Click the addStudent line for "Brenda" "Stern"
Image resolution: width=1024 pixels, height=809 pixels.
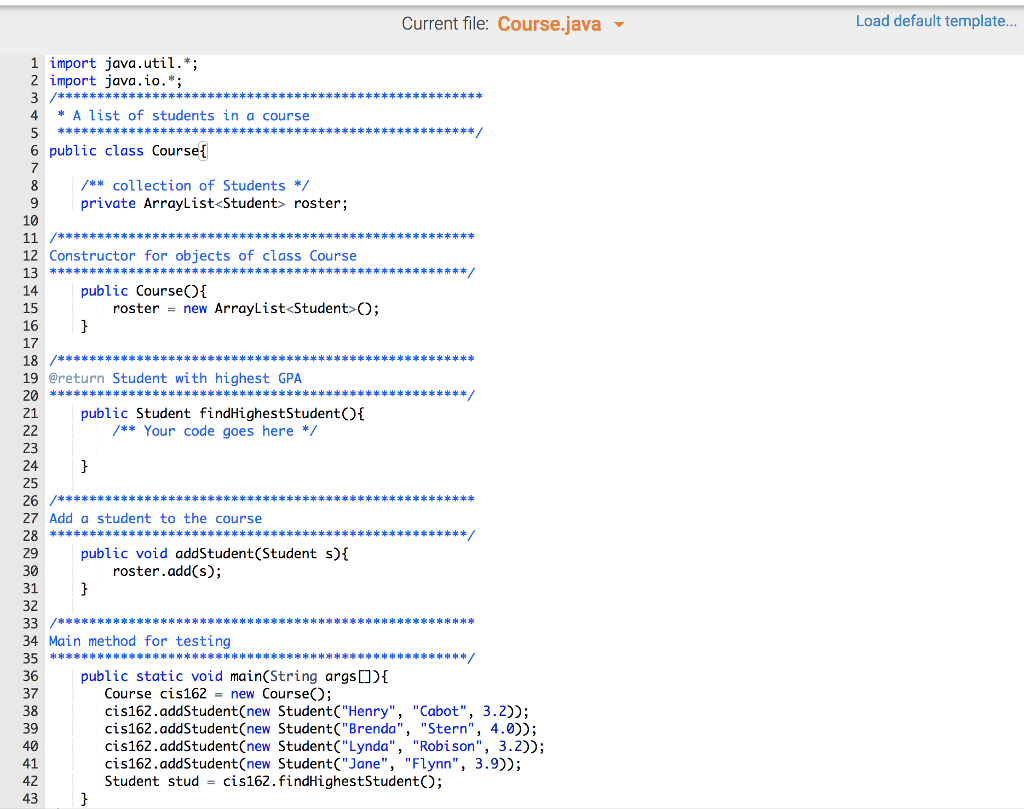click(x=321, y=729)
